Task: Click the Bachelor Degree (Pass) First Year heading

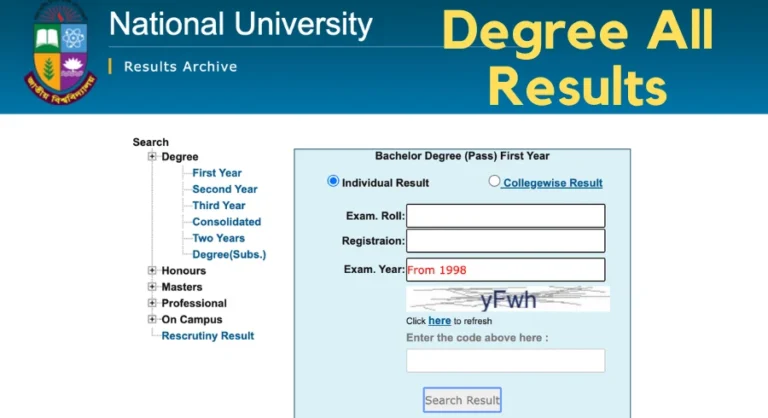Action: coord(462,156)
